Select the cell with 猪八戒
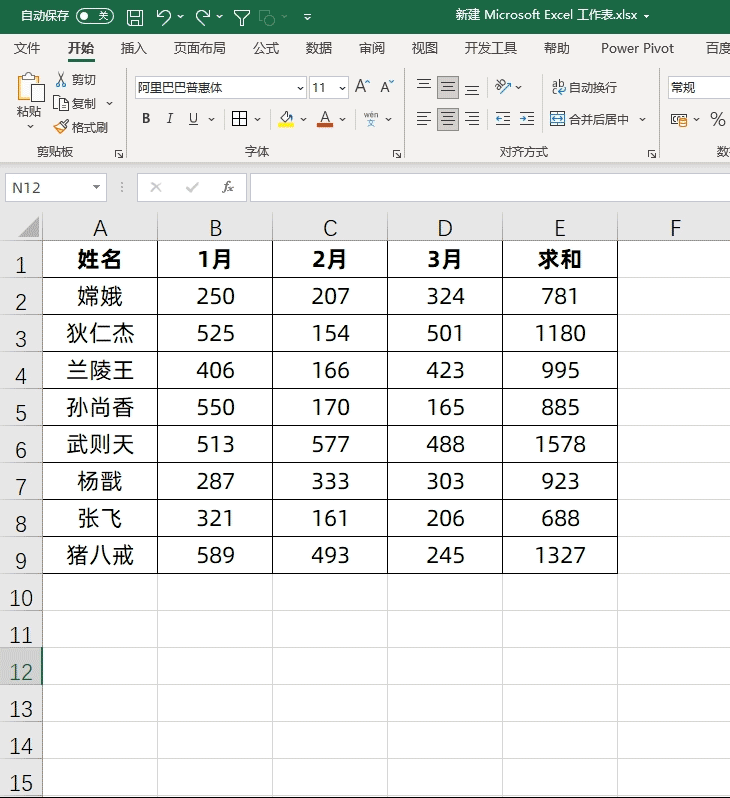The image size is (730, 798). pos(100,555)
